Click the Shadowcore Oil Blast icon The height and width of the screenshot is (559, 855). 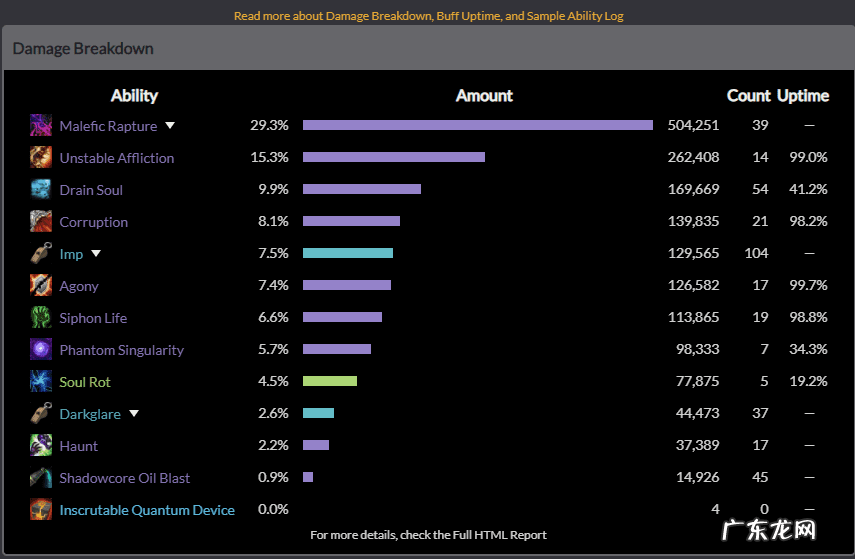click(41, 478)
